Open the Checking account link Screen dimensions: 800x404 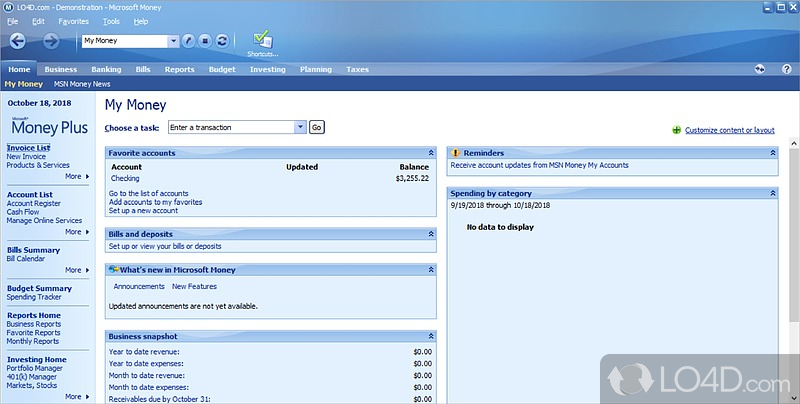coord(125,178)
